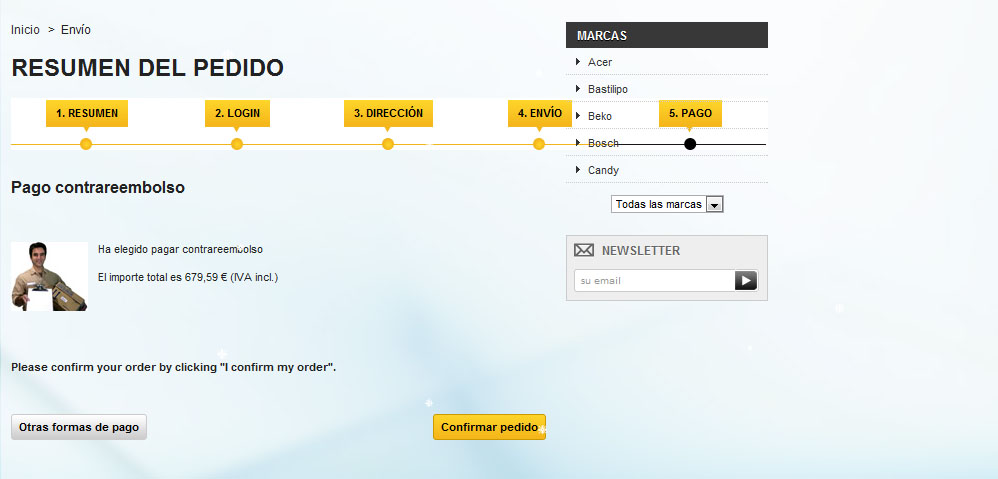998x479 pixels.
Task: Click the MARCAS panel header
Action: [x=666, y=35]
